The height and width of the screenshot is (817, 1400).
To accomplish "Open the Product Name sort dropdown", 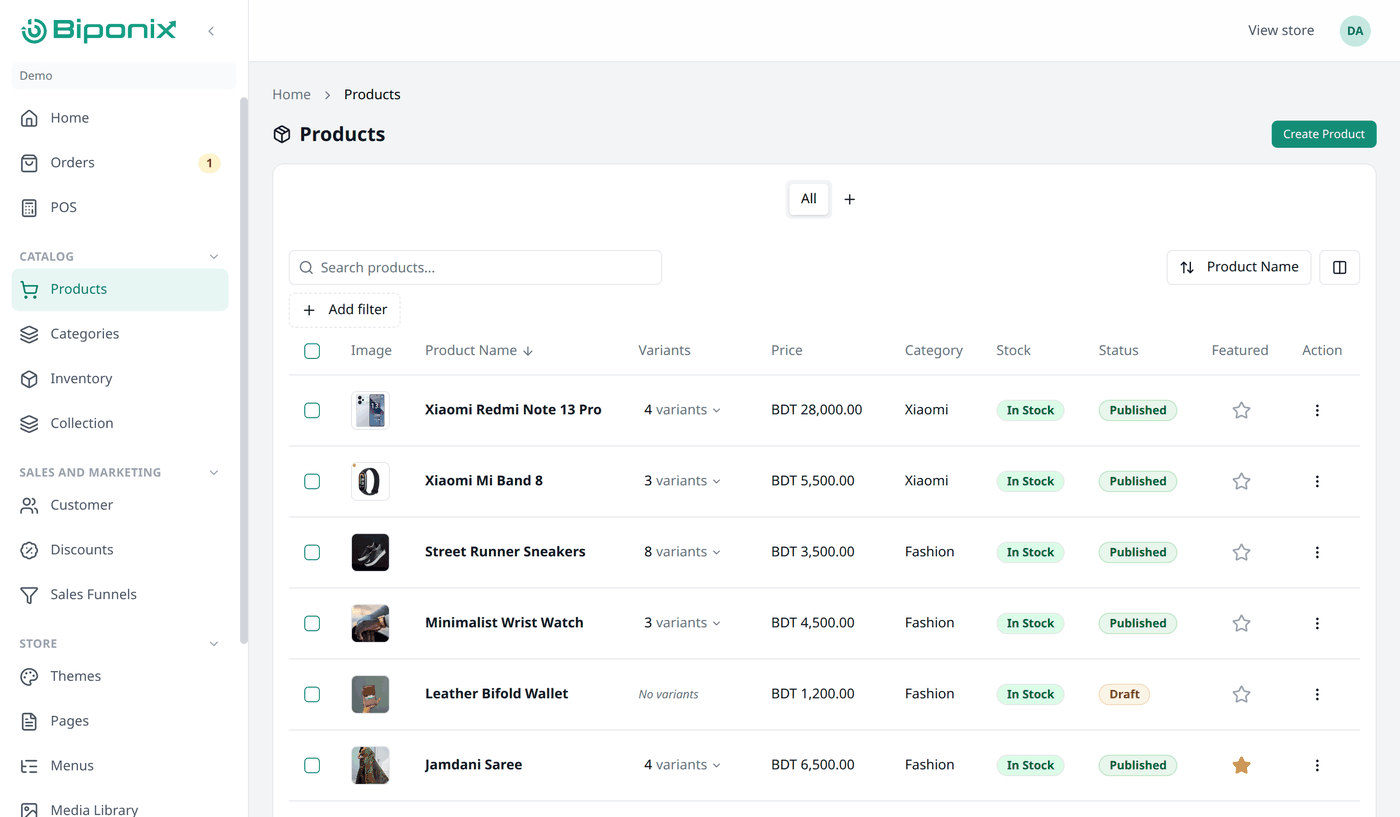I will coord(1239,267).
